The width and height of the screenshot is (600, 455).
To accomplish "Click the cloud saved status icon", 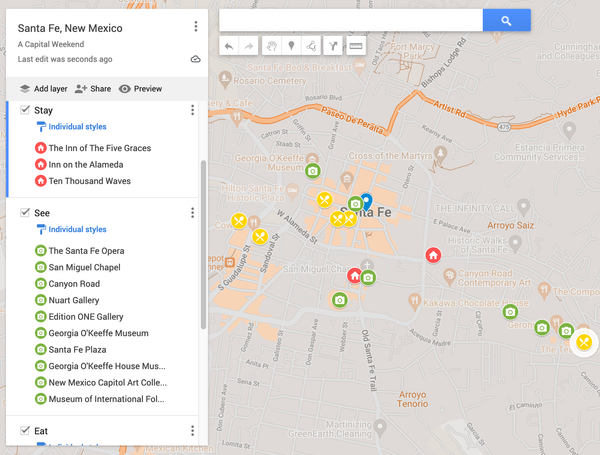I will click(x=196, y=59).
